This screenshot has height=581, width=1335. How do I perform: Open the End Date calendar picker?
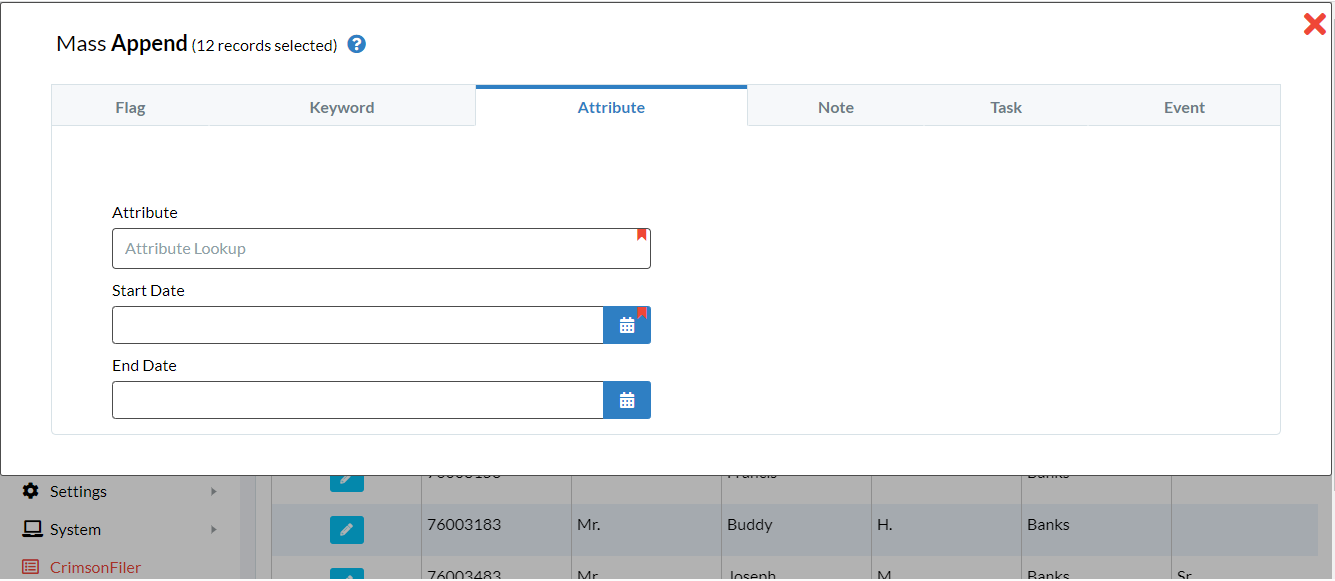[x=627, y=400]
